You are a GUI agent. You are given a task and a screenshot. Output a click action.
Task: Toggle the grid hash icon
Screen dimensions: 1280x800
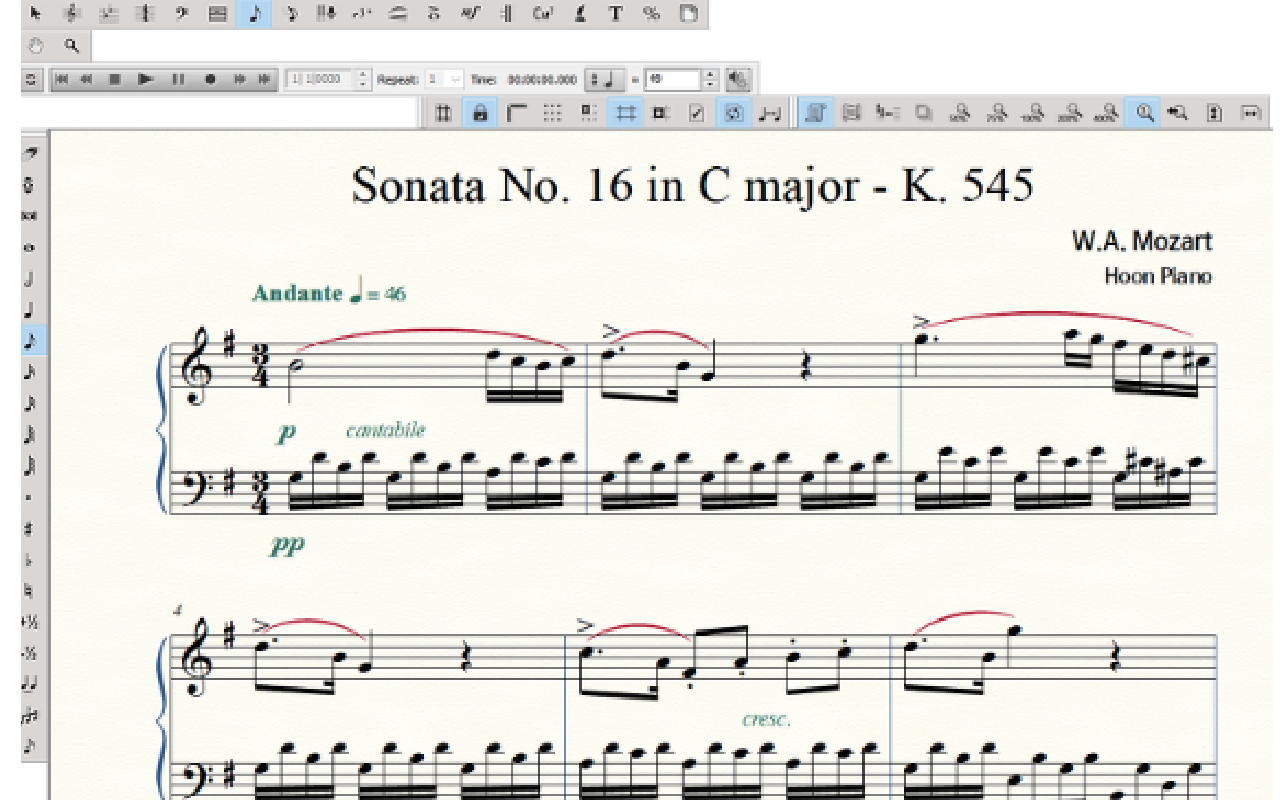pos(626,113)
